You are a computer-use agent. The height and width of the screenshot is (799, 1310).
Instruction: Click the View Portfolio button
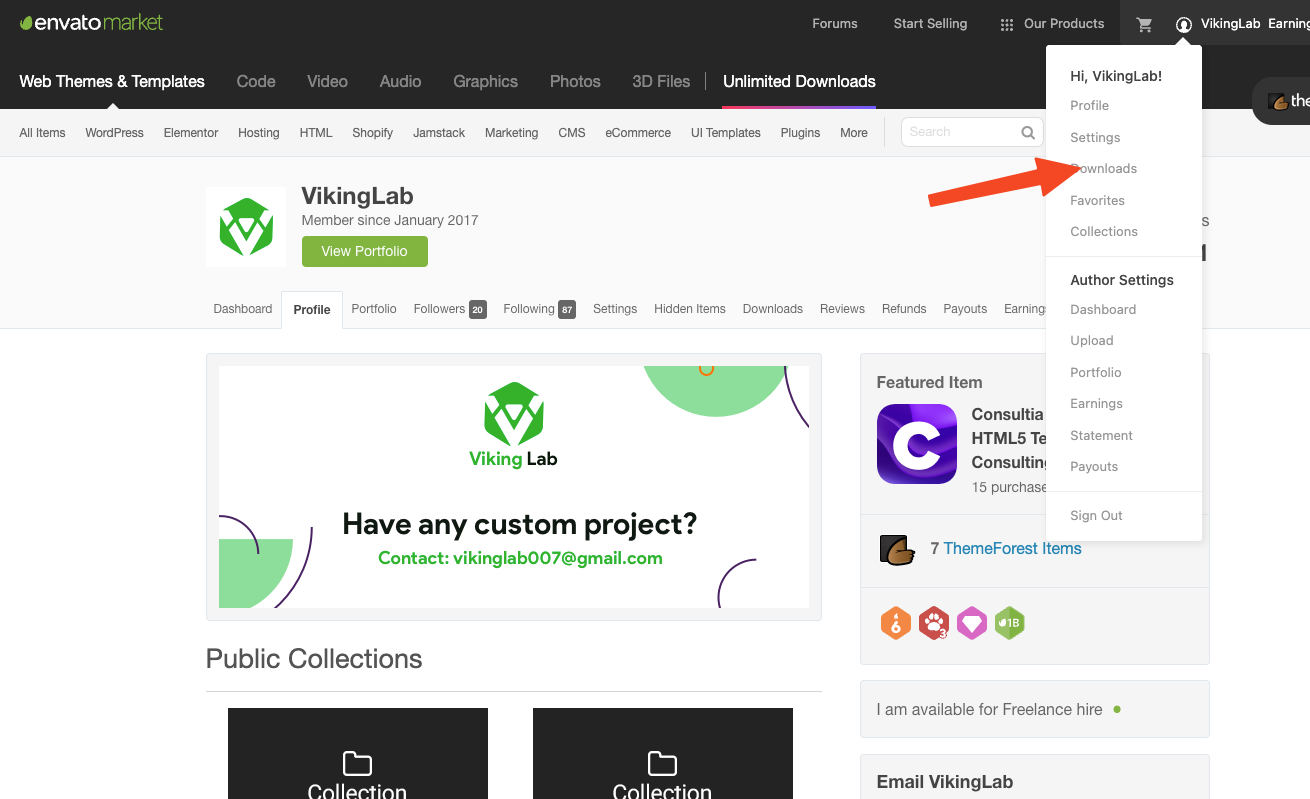click(365, 251)
